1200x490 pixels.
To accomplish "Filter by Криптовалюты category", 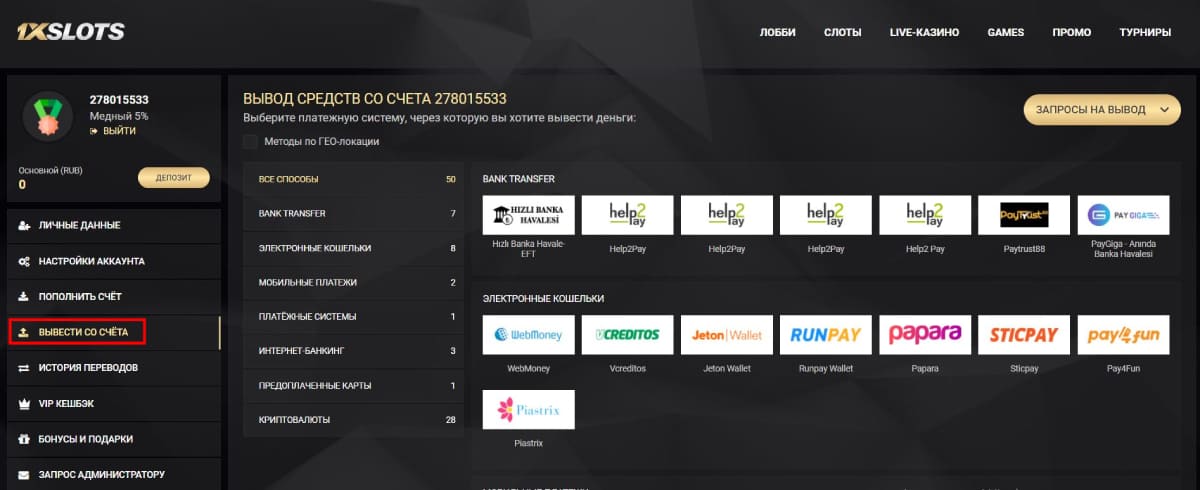I will pyautogui.click(x=353, y=420).
